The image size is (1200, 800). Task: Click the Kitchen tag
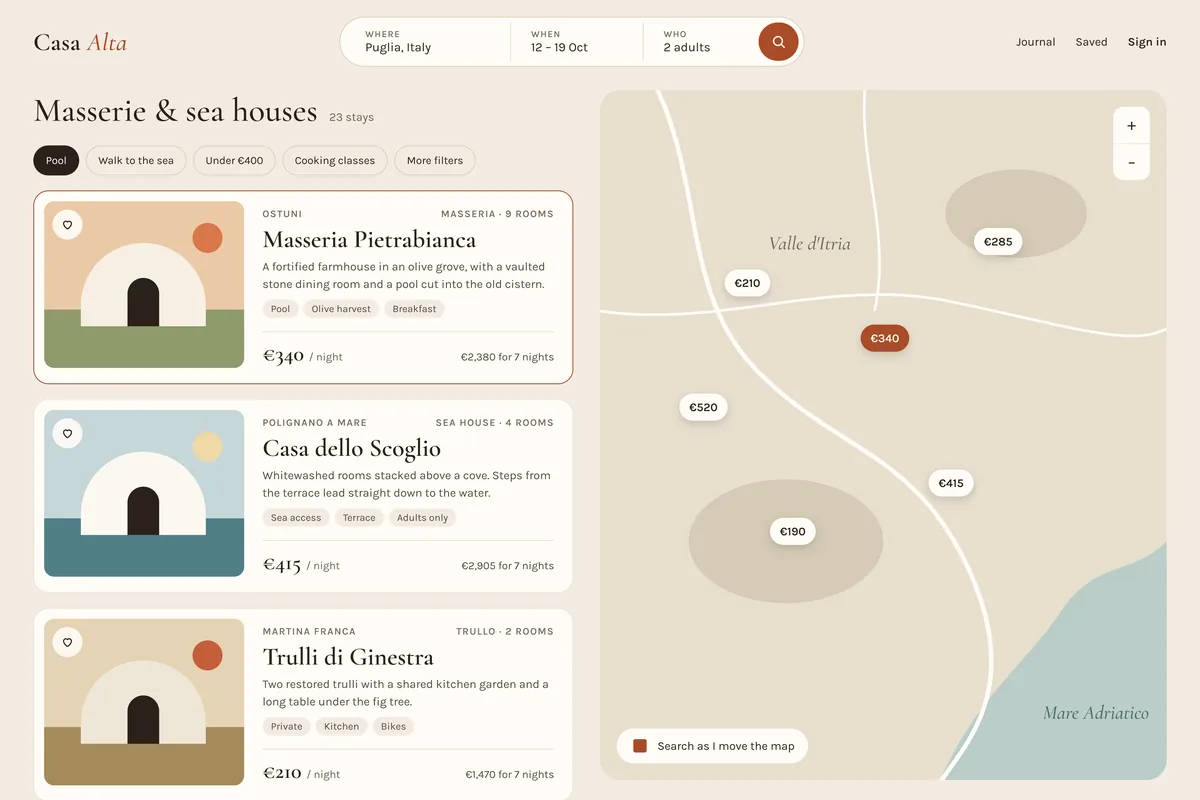point(341,727)
